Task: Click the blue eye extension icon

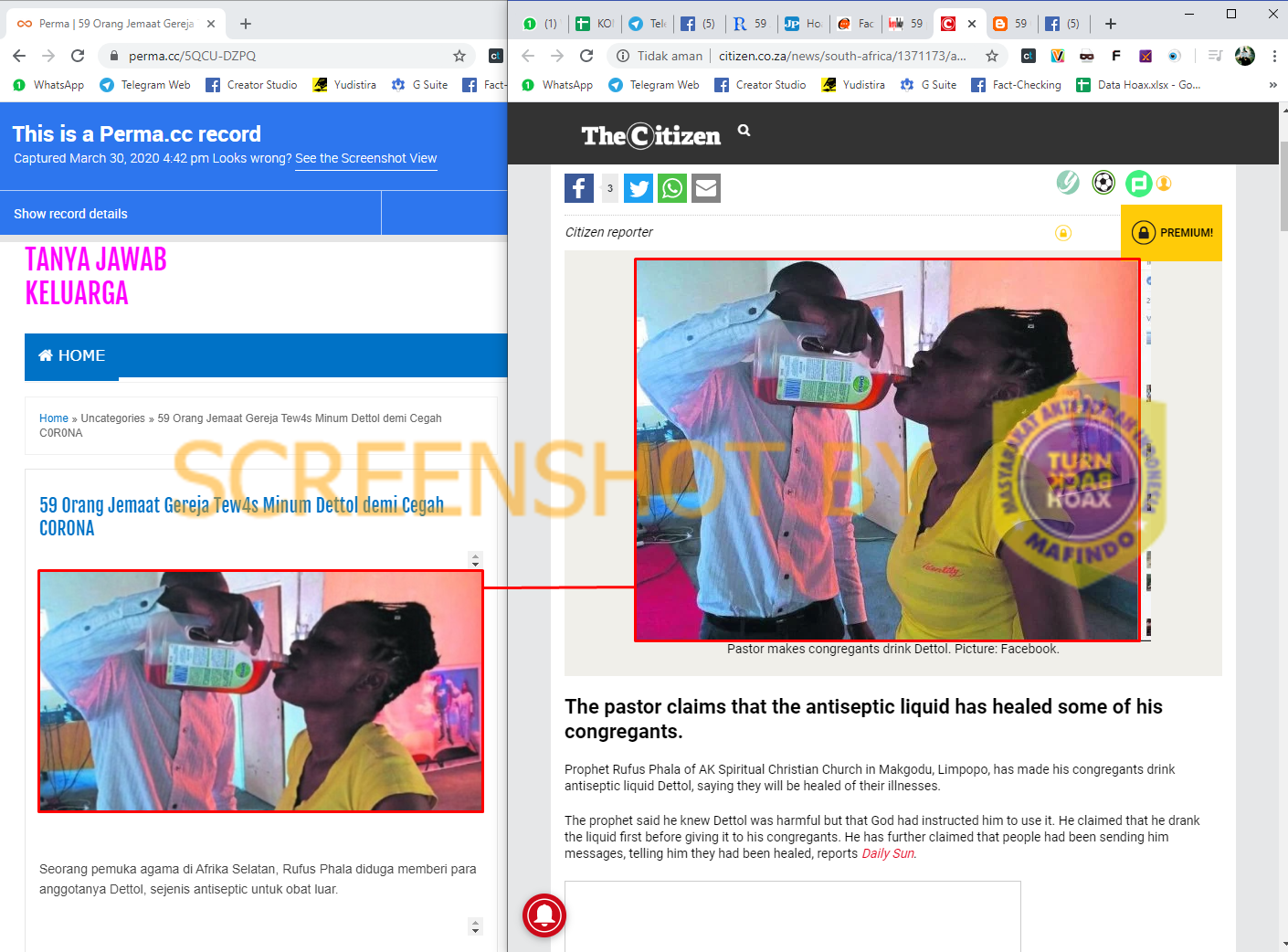Action: [1175, 56]
